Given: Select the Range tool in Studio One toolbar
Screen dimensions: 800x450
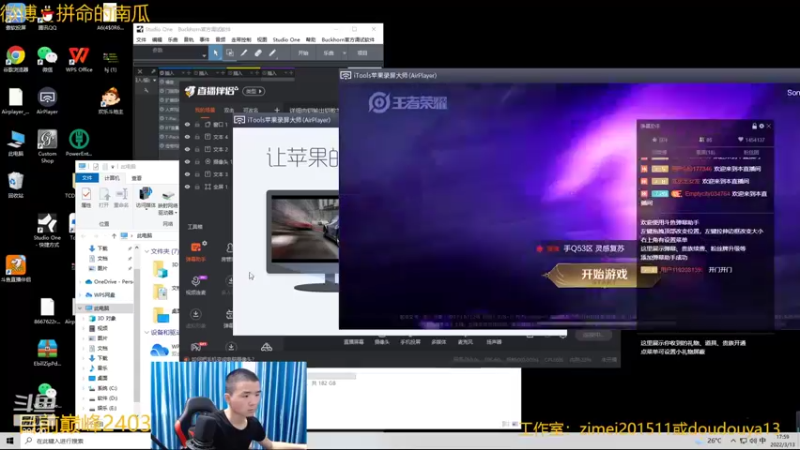Looking at the screenshot, I should pyautogui.click(x=230, y=53).
